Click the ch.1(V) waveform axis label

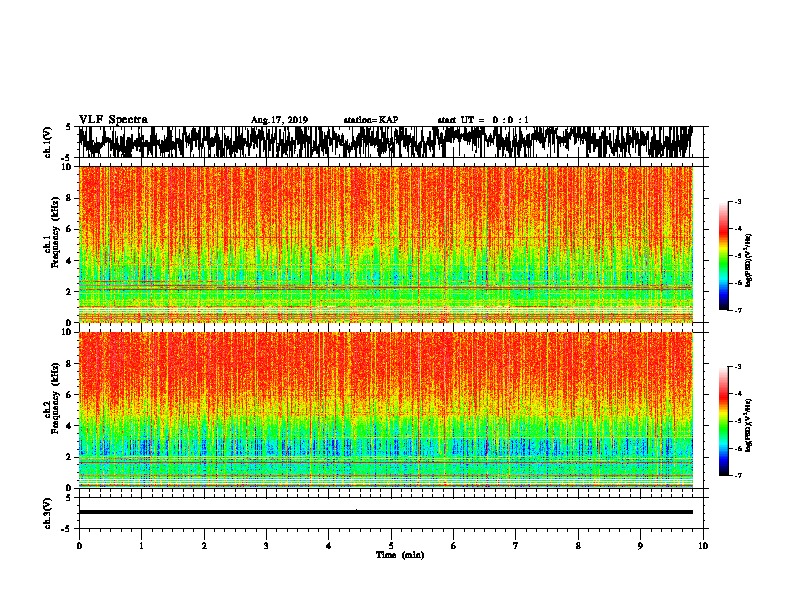[48, 142]
